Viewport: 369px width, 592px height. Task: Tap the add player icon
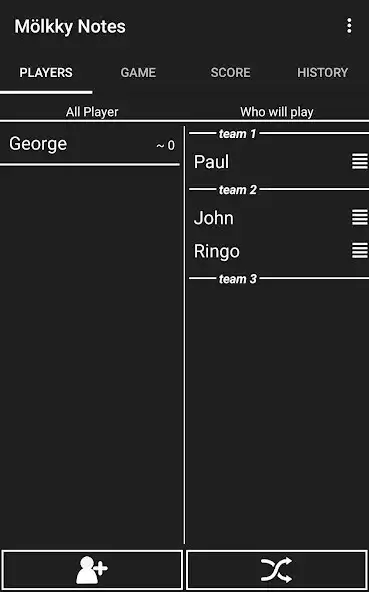click(92, 570)
